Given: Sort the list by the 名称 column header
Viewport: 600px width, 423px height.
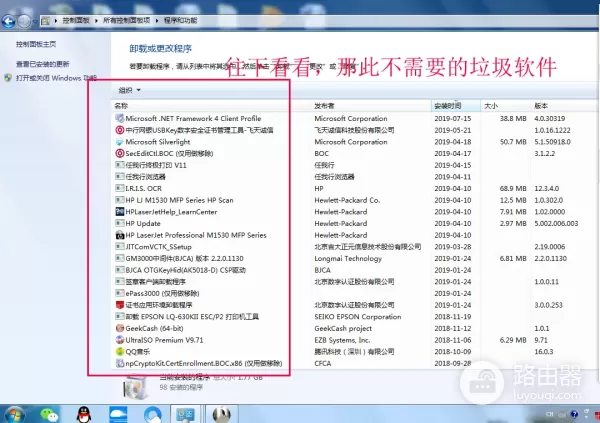Looking at the screenshot, I should pyautogui.click(x=121, y=106).
